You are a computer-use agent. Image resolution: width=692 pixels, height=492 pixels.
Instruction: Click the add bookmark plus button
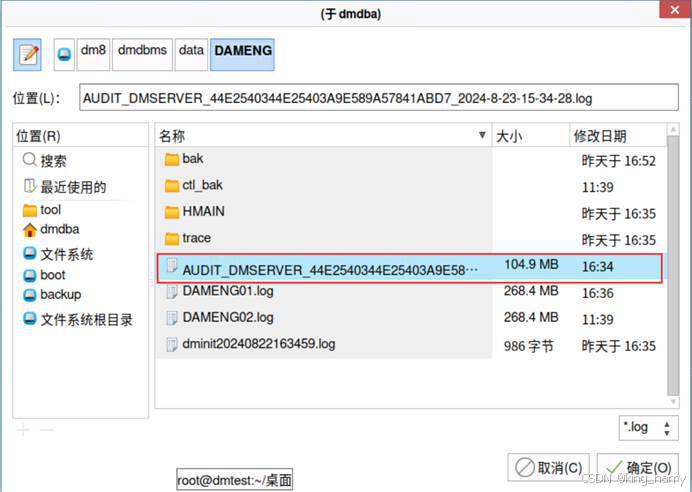point(23,429)
